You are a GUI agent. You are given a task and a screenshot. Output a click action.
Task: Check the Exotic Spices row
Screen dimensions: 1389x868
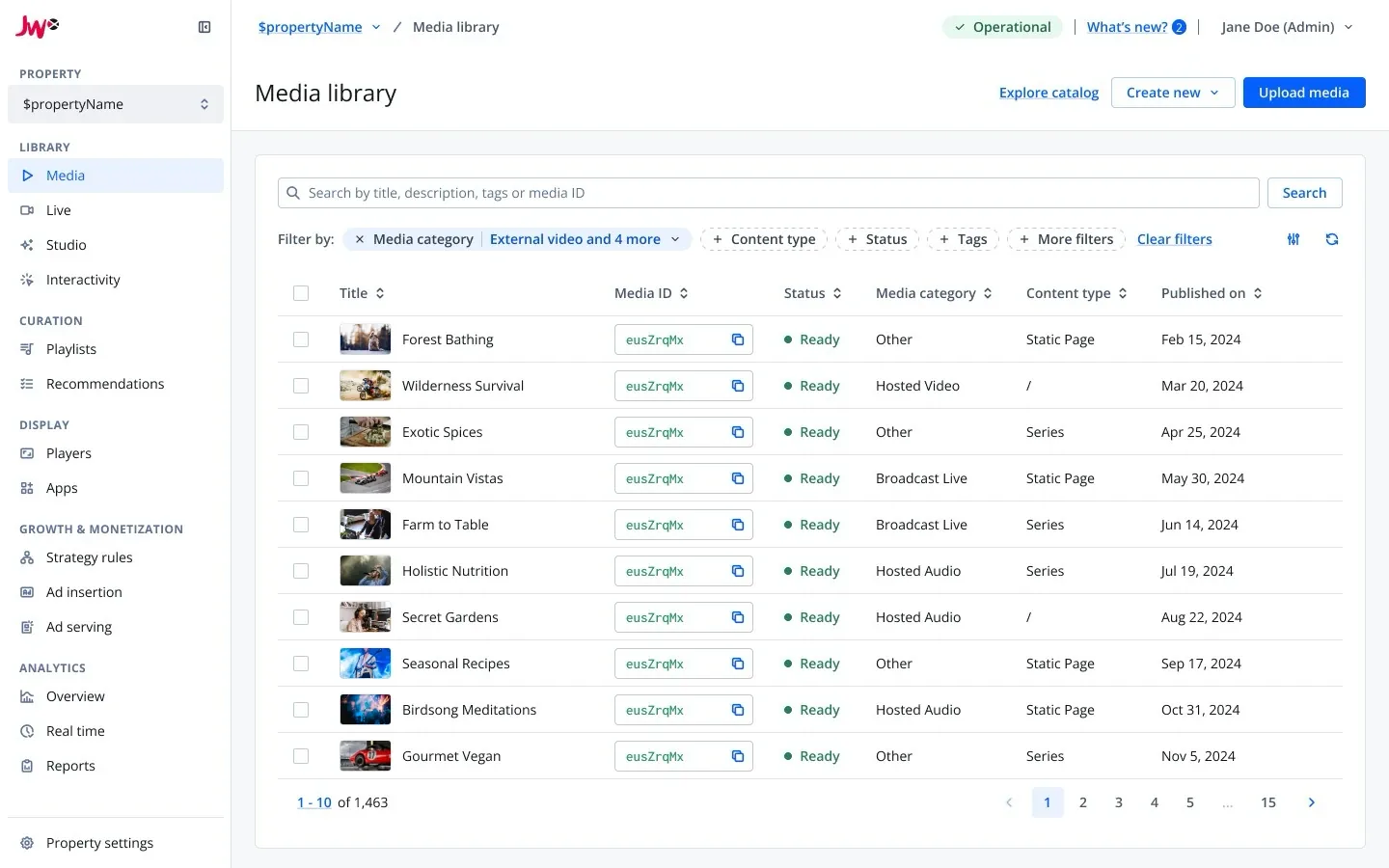tap(301, 432)
